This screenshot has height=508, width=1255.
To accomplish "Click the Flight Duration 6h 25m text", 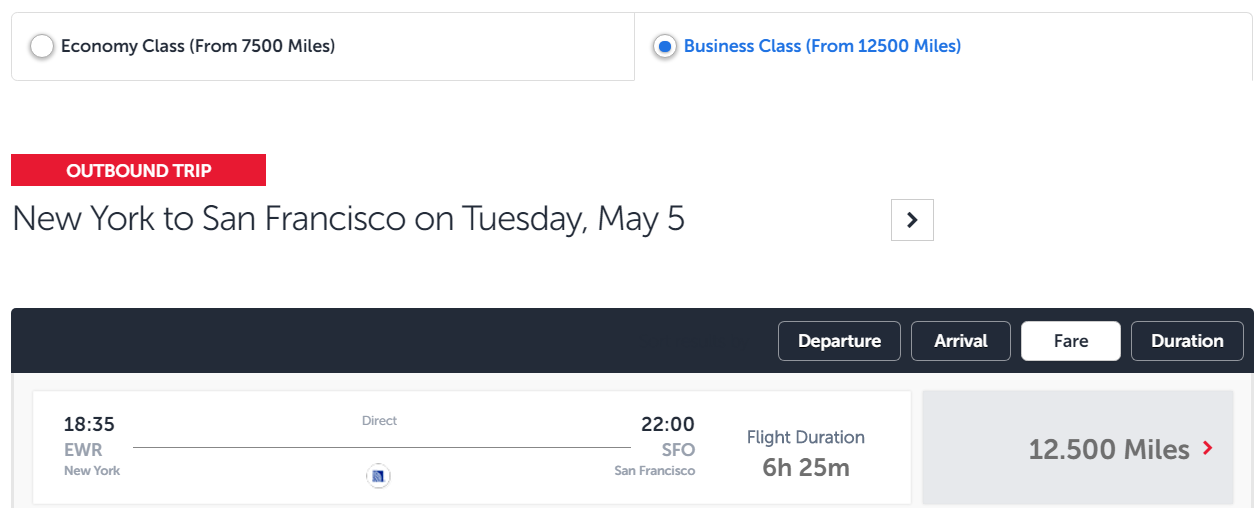I will (806, 453).
